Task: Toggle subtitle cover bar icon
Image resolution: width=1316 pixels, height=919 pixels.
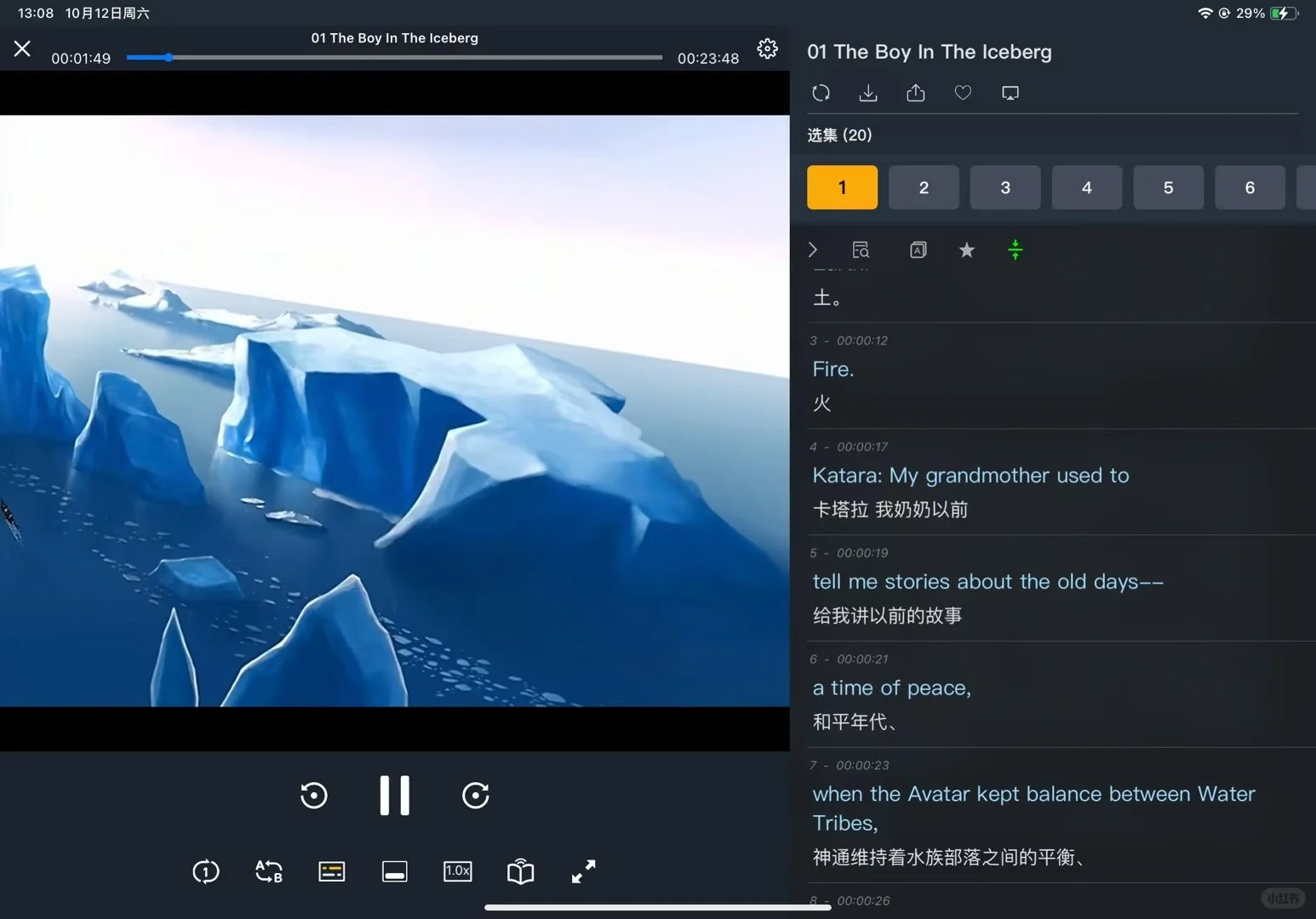Action: [x=394, y=871]
